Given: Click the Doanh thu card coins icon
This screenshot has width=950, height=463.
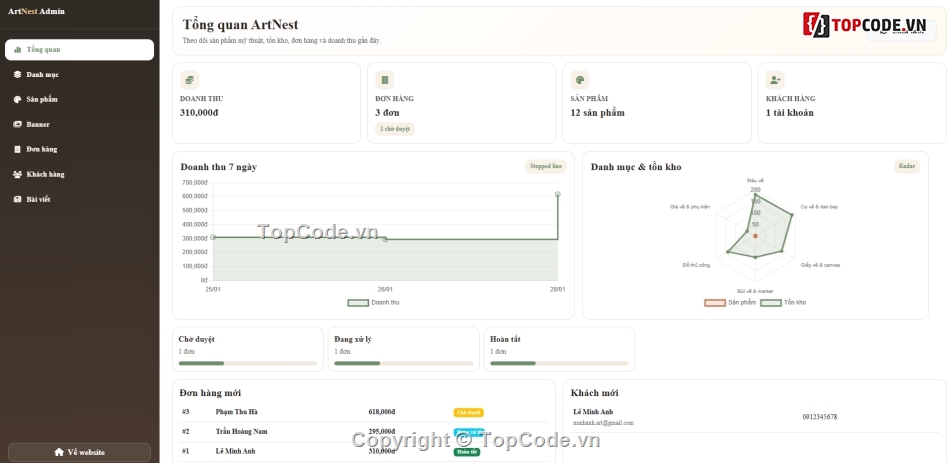Looking at the screenshot, I should [190, 80].
